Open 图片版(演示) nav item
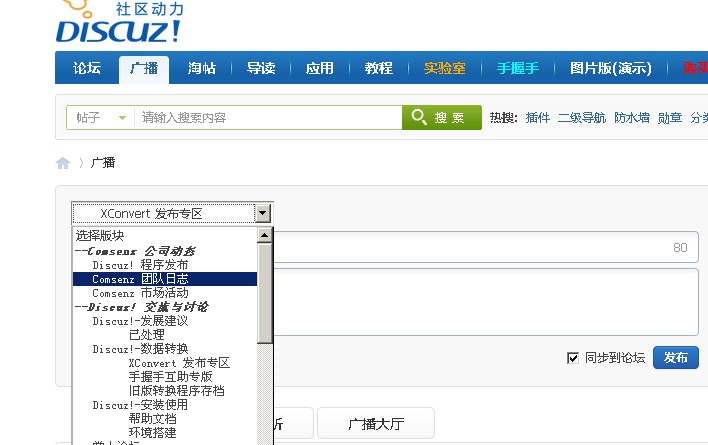Viewport: 708px width, 445px height. pos(610,68)
